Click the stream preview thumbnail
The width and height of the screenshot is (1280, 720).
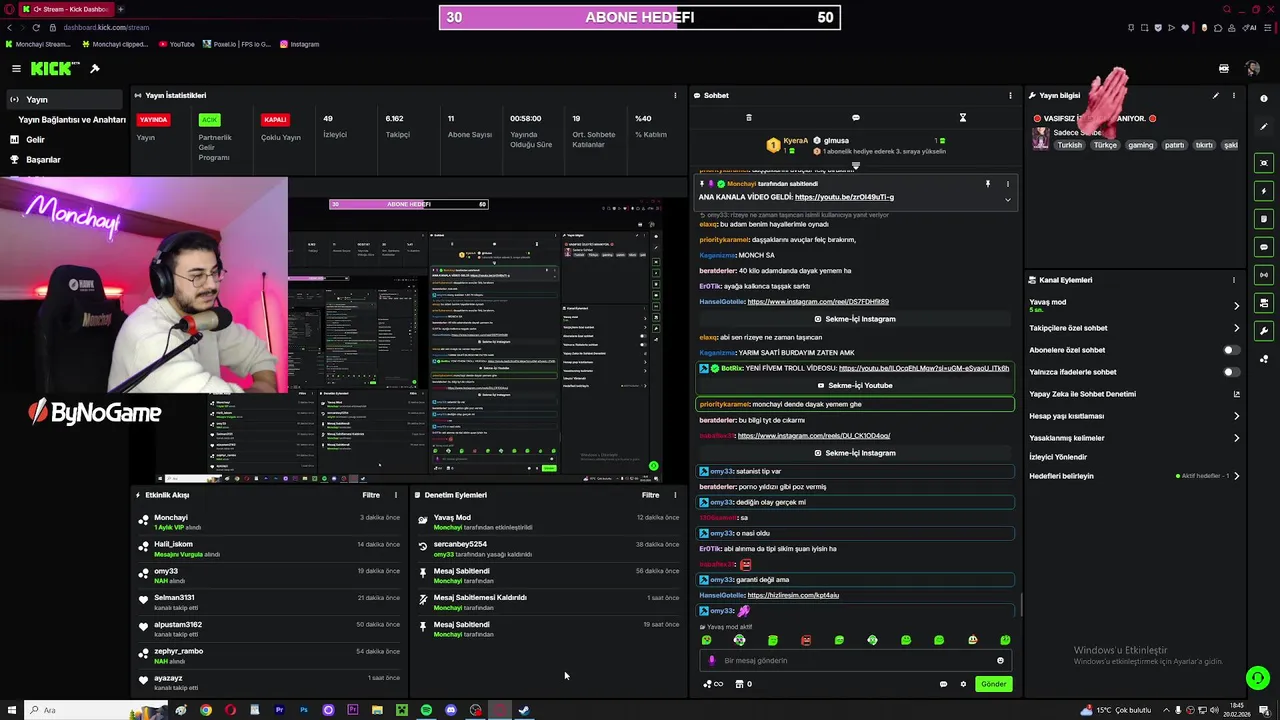408,330
